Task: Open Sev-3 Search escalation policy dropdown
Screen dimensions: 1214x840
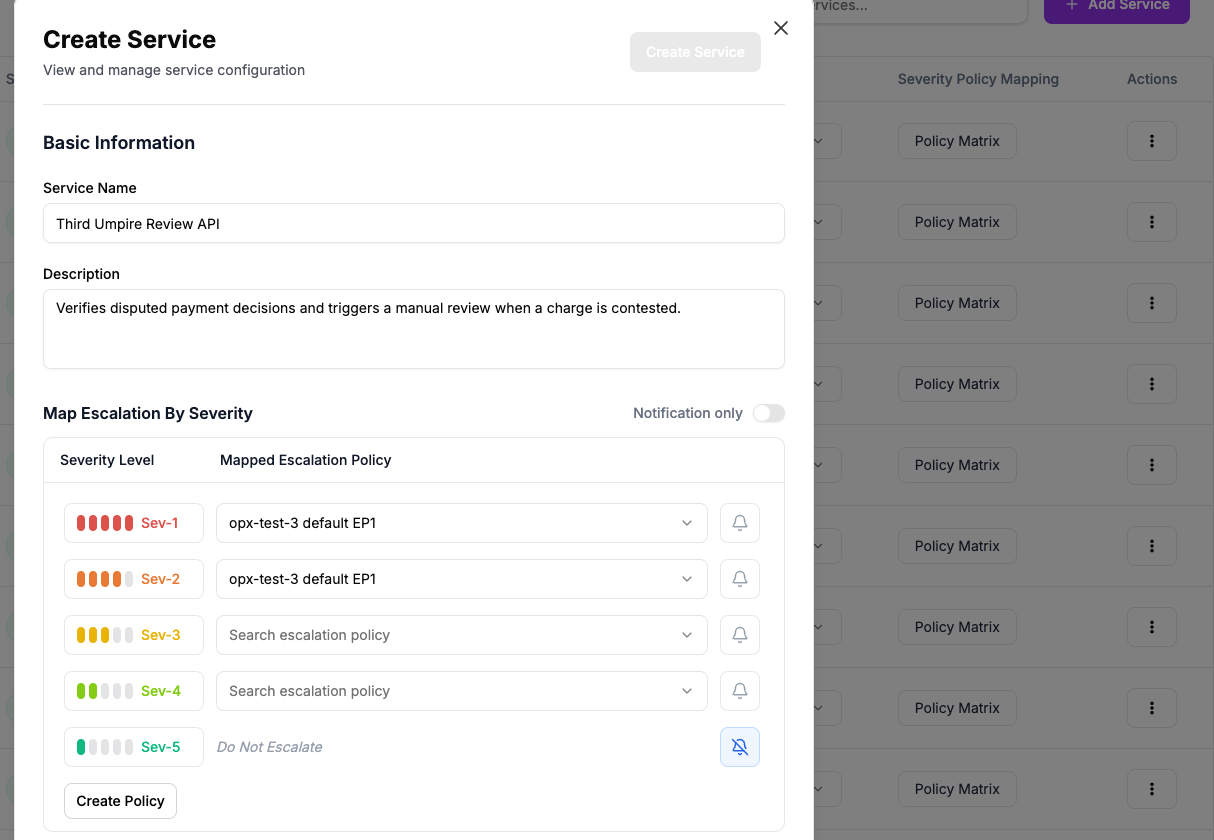Action: point(462,635)
